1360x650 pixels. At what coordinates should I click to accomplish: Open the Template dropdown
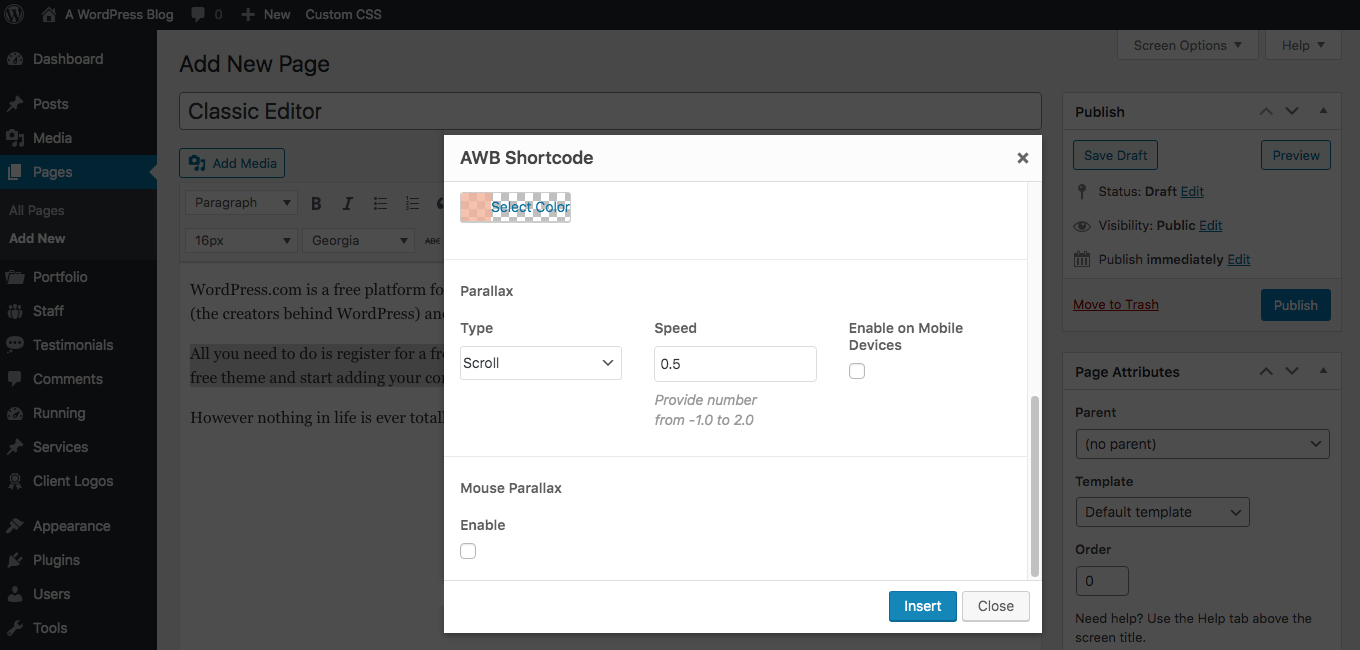click(x=1162, y=512)
